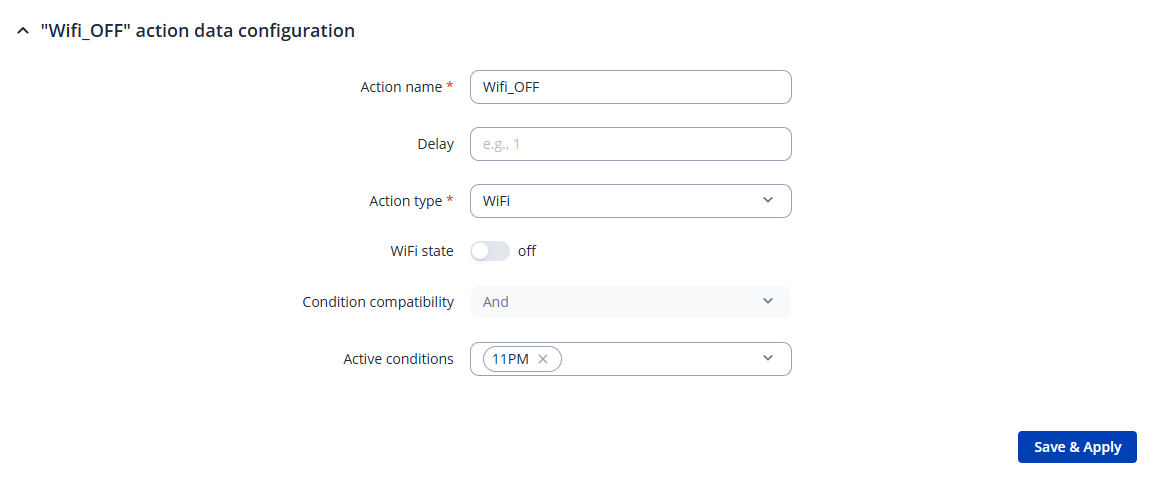The height and width of the screenshot is (486, 1153).
Task: Click the WiFi state label
Action: pyautogui.click(x=421, y=251)
